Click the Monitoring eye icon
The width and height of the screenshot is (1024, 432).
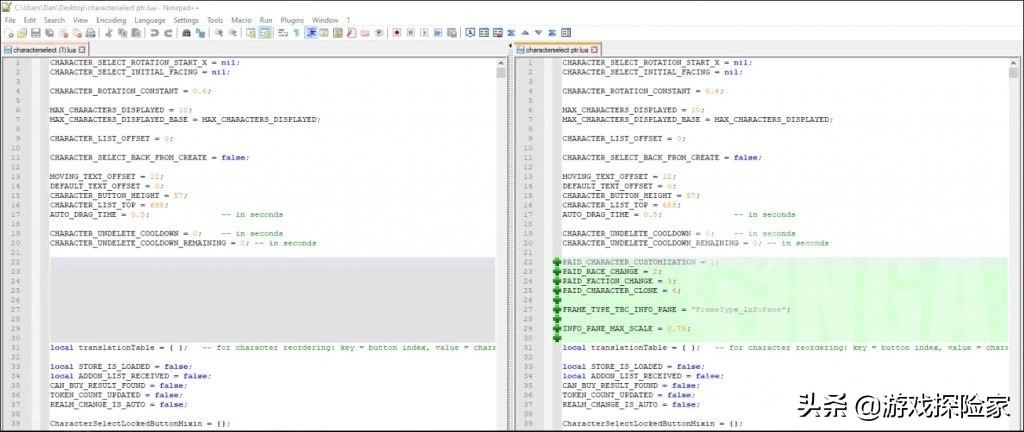coord(379,33)
